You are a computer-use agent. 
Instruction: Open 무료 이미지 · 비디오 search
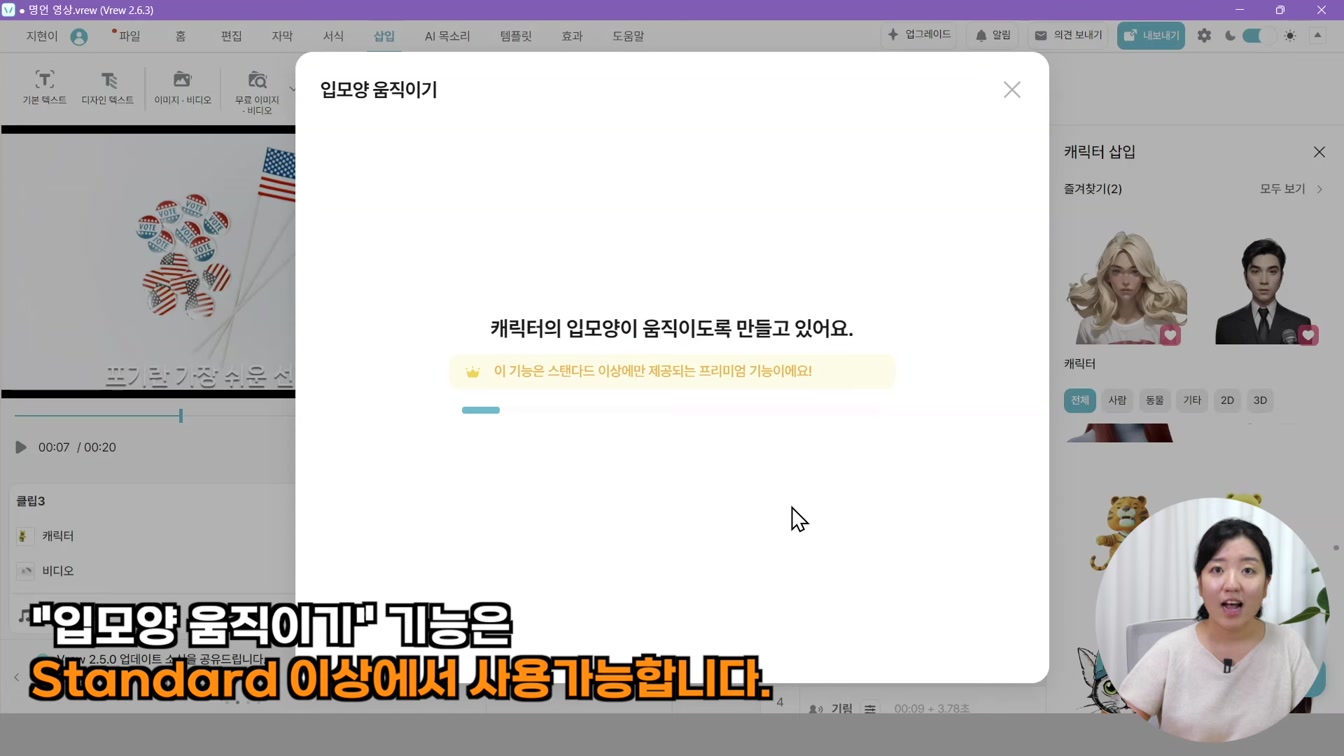[x=257, y=92]
